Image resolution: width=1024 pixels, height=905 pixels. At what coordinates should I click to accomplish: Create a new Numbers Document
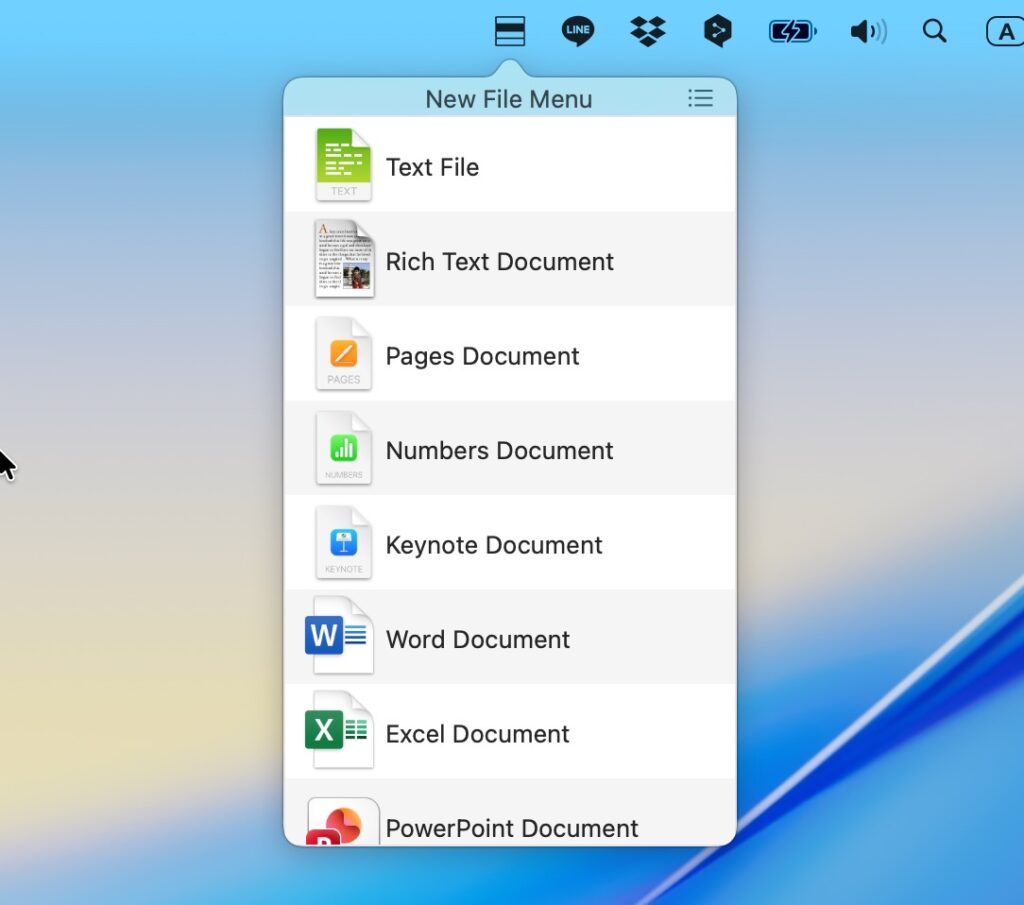[x=499, y=451]
